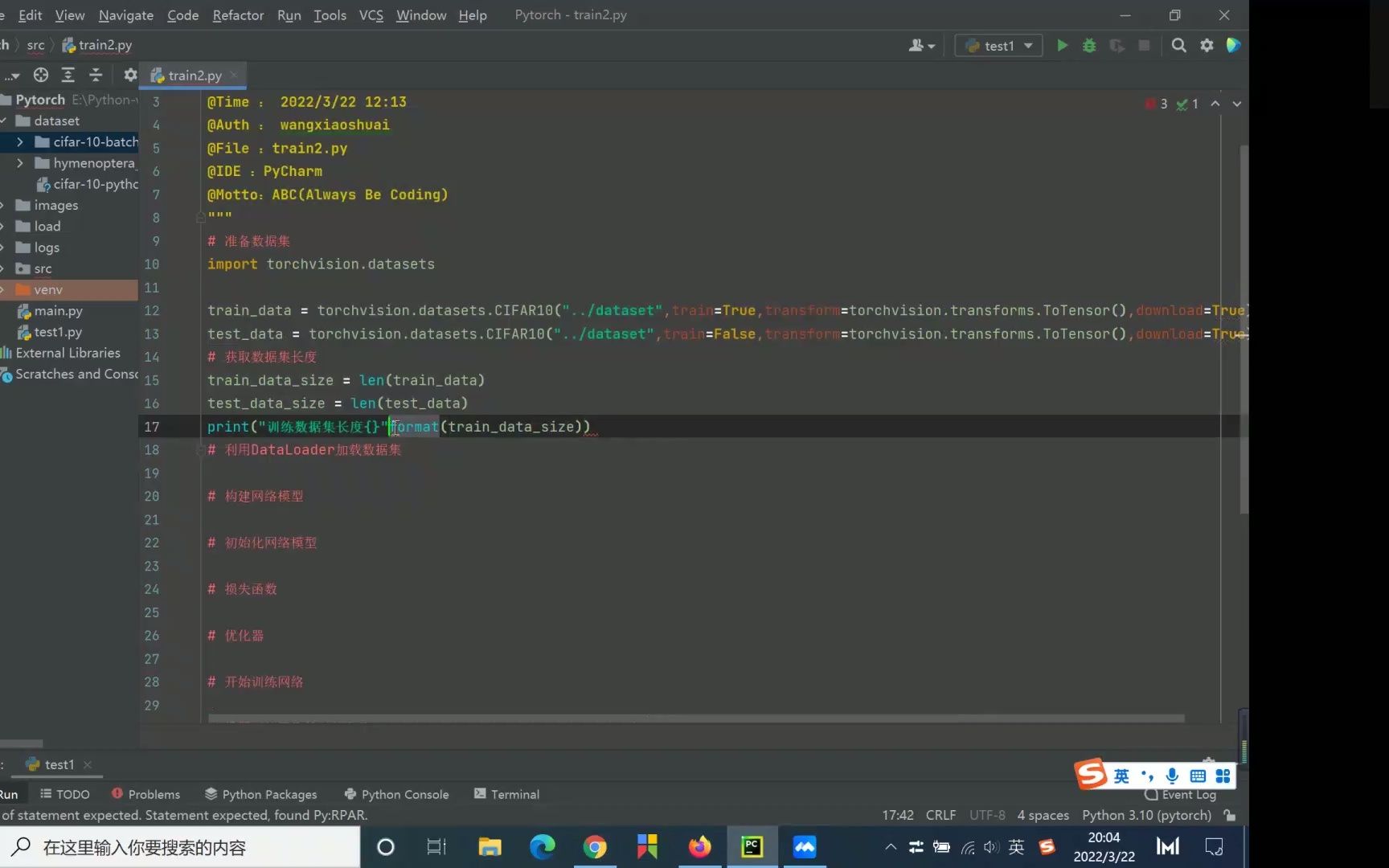Open the Code menu
The height and width of the screenshot is (868, 1389).
[182, 15]
